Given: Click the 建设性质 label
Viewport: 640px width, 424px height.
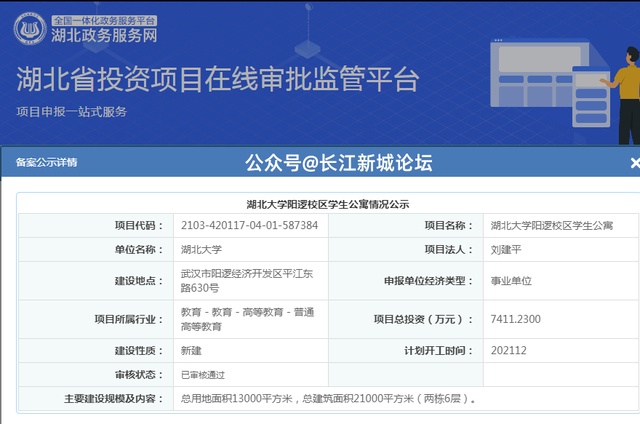Looking at the screenshot, I should point(139,351).
